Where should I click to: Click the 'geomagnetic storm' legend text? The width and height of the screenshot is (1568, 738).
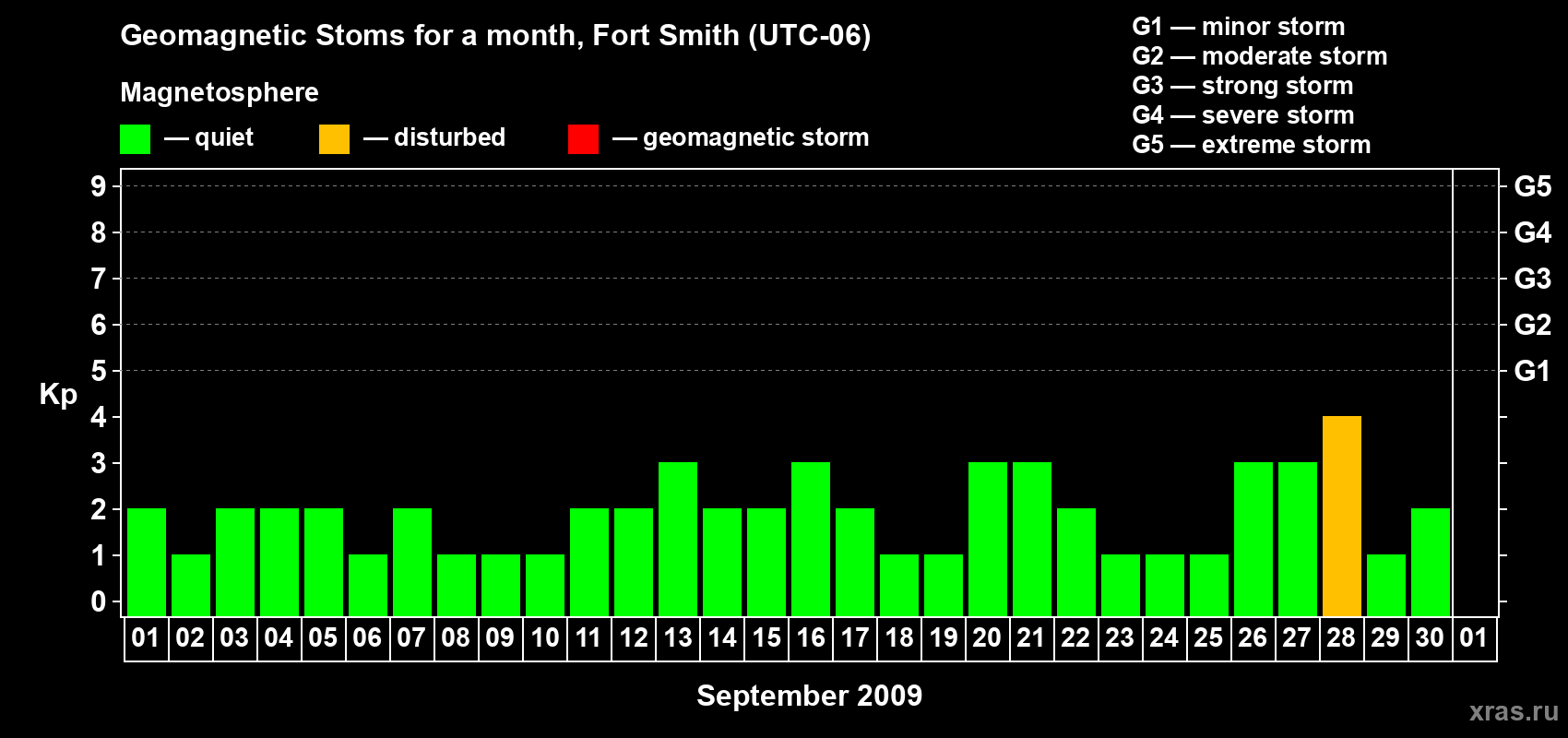click(755, 138)
